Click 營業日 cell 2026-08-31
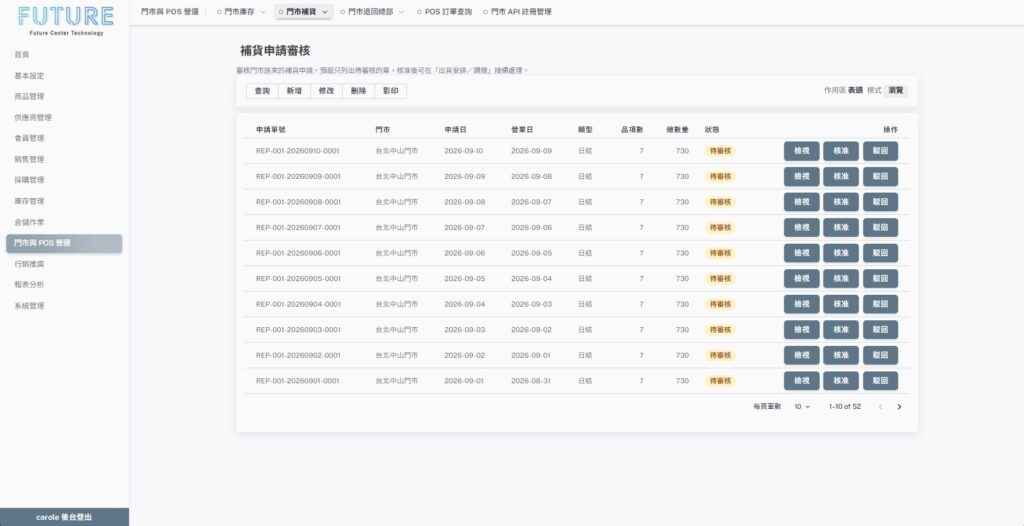 click(x=531, y=380)
